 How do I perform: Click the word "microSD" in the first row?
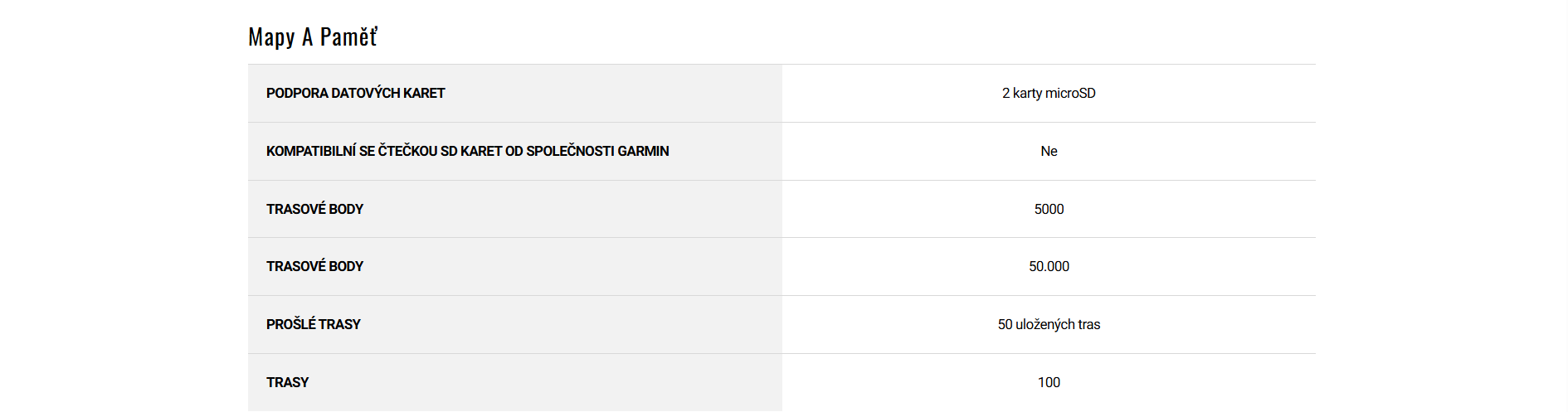pos(1070,94)
